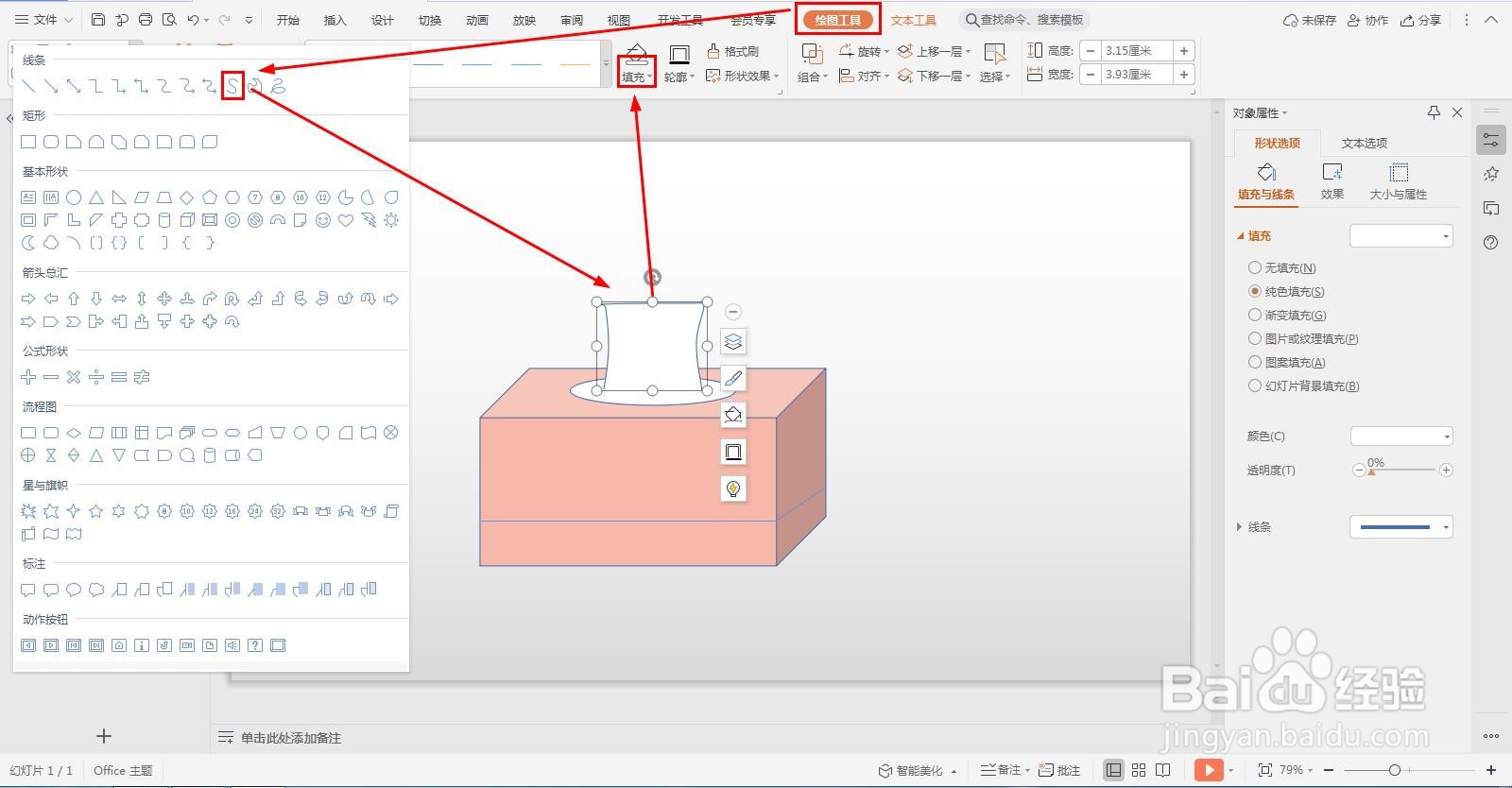Open the 轮廓 outline dropdown

pyautogui.click(x=679, y=77)
